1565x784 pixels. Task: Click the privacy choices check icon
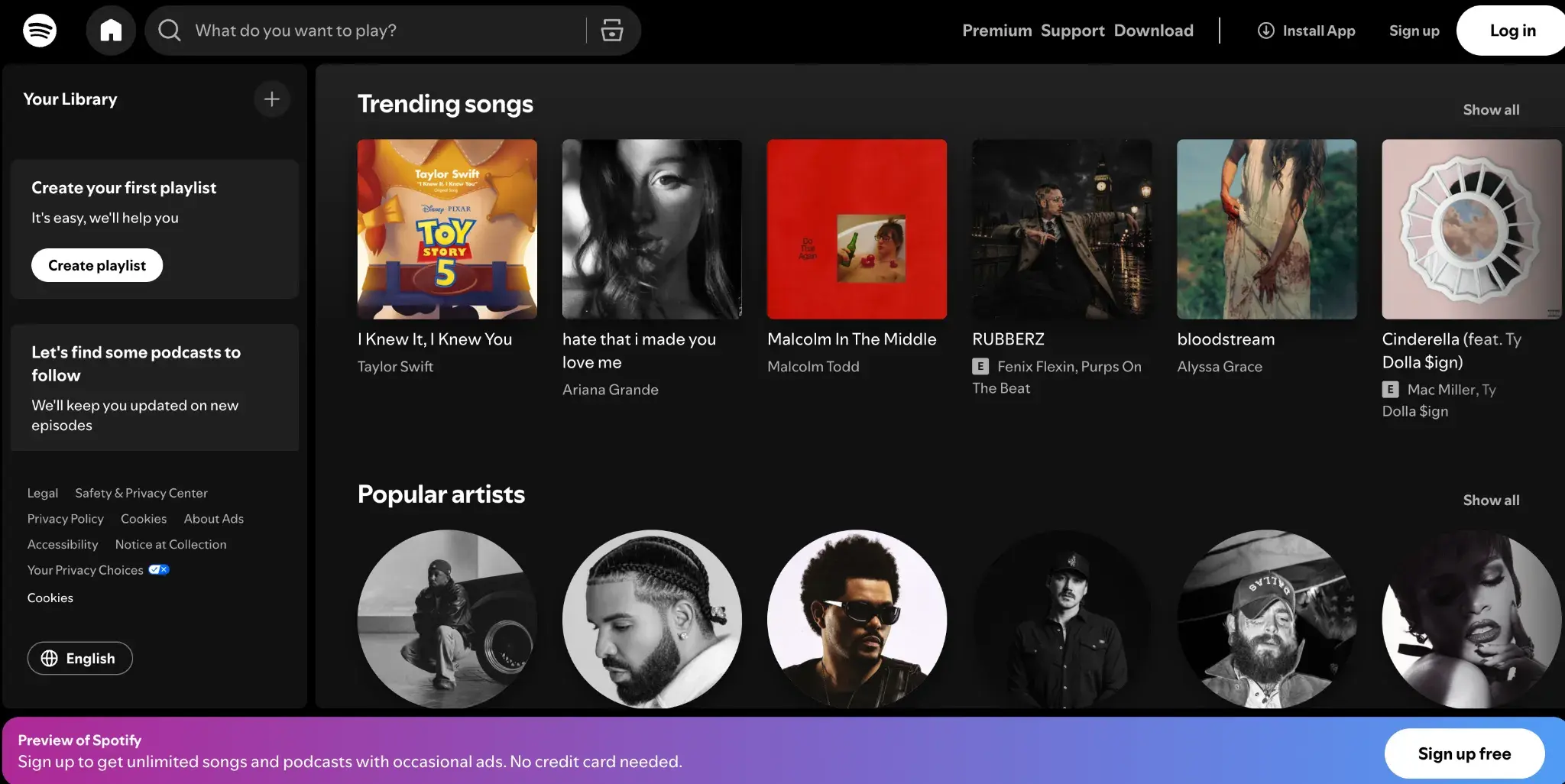(159, 570)
